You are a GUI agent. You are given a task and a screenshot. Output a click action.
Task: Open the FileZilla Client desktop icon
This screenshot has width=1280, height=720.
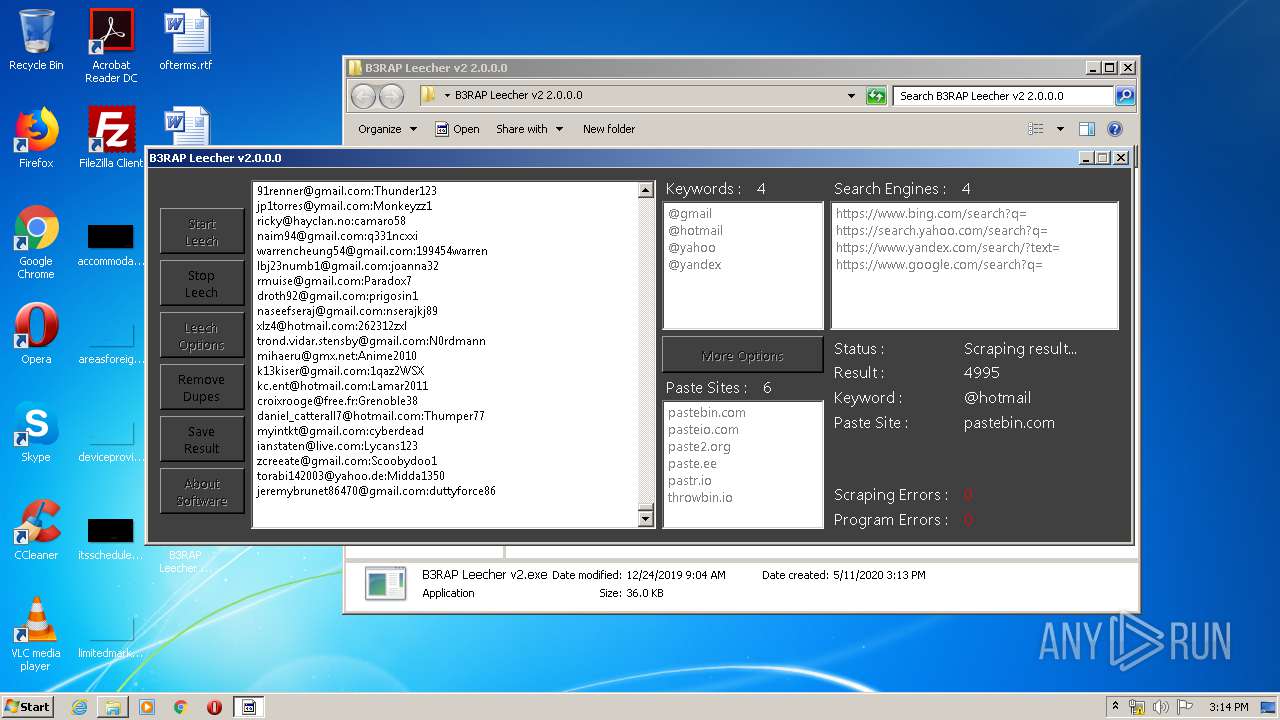coord(111,138)
